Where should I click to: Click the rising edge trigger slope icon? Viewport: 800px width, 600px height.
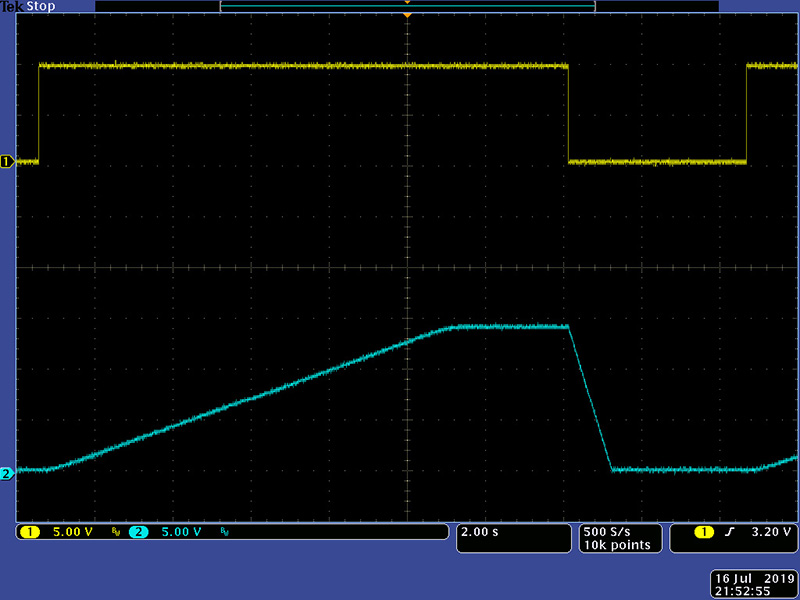coord(729,532)
